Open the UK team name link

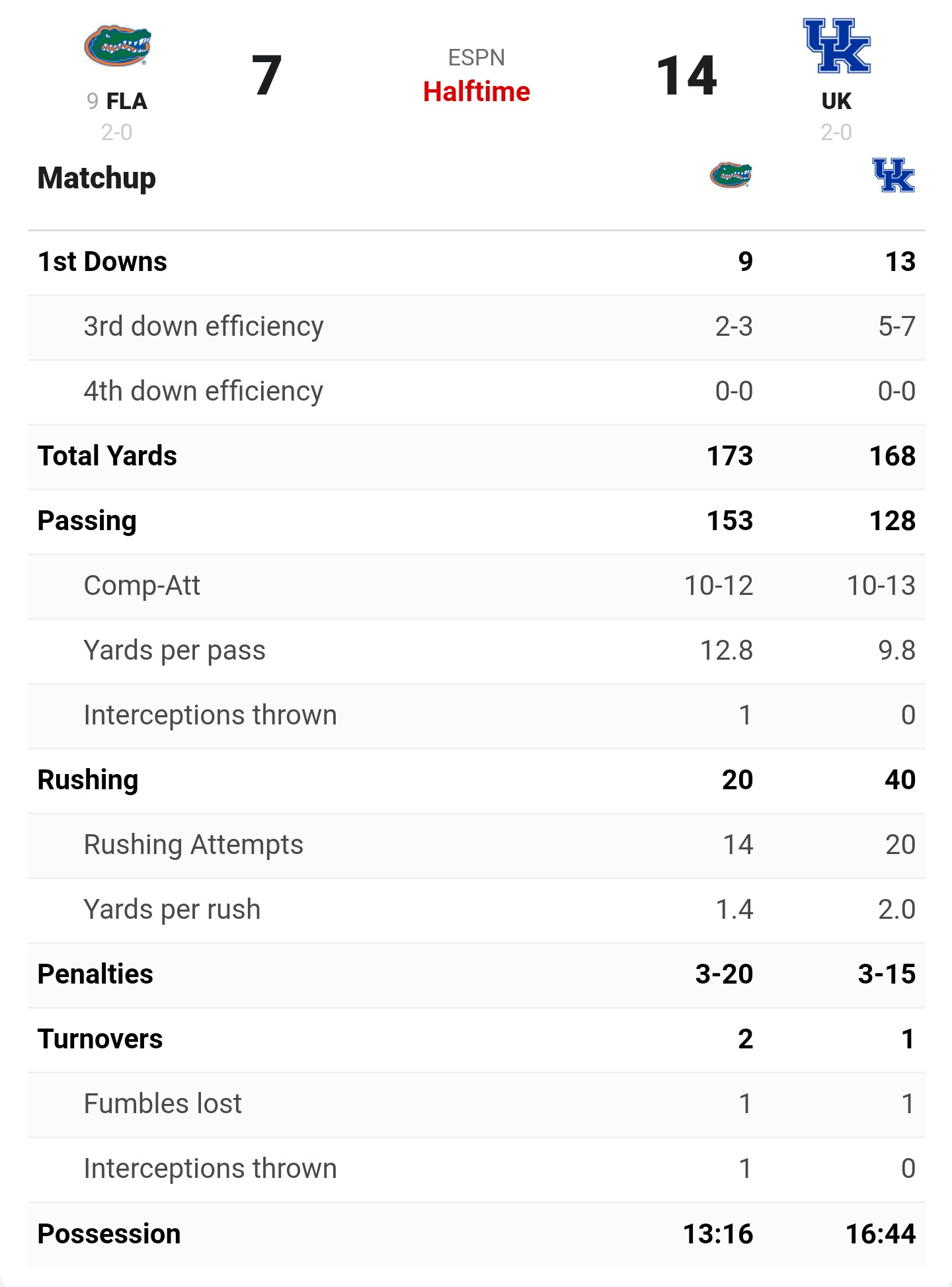click(x=836, y=101)
